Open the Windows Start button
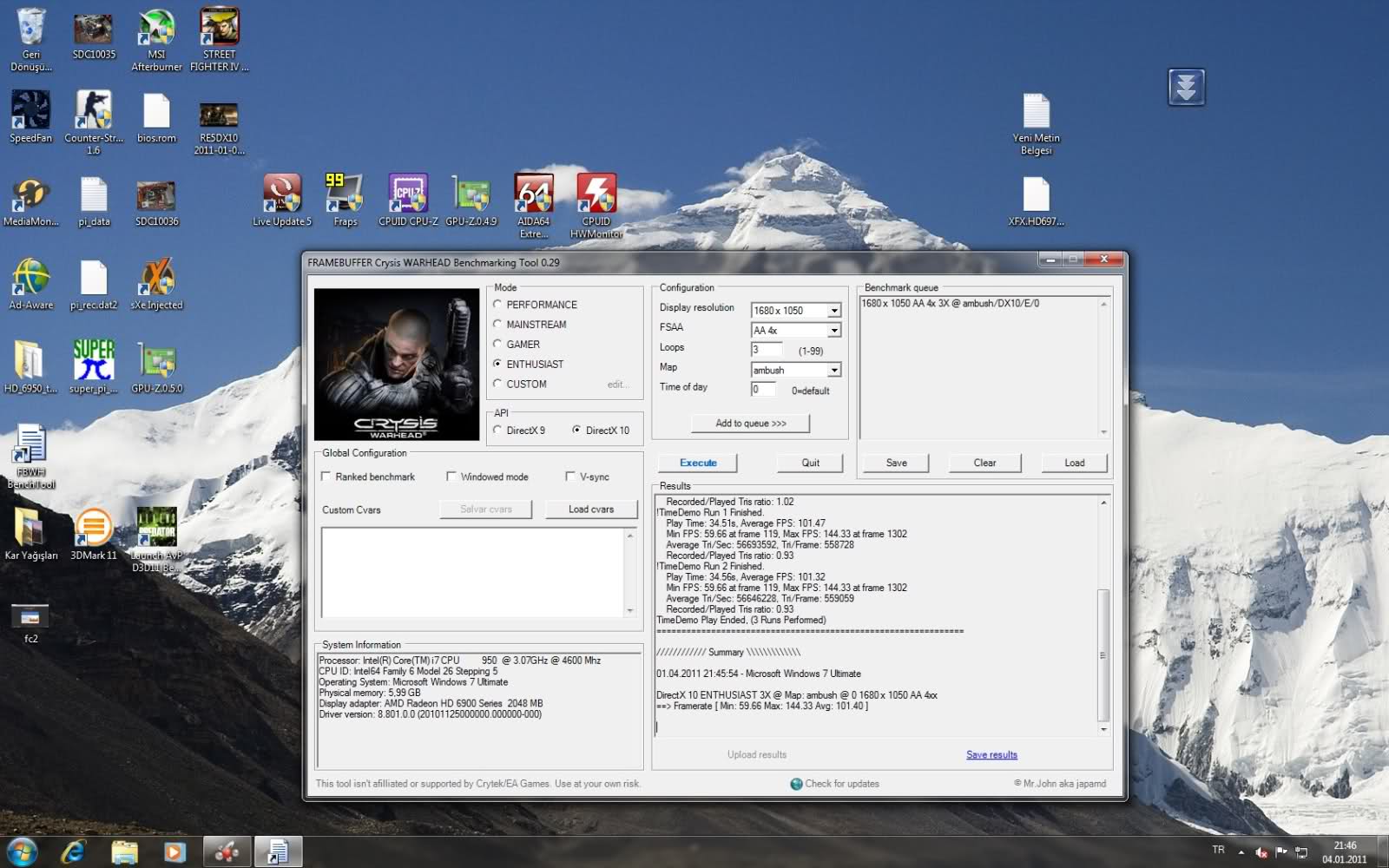 (x=22, y=852)
